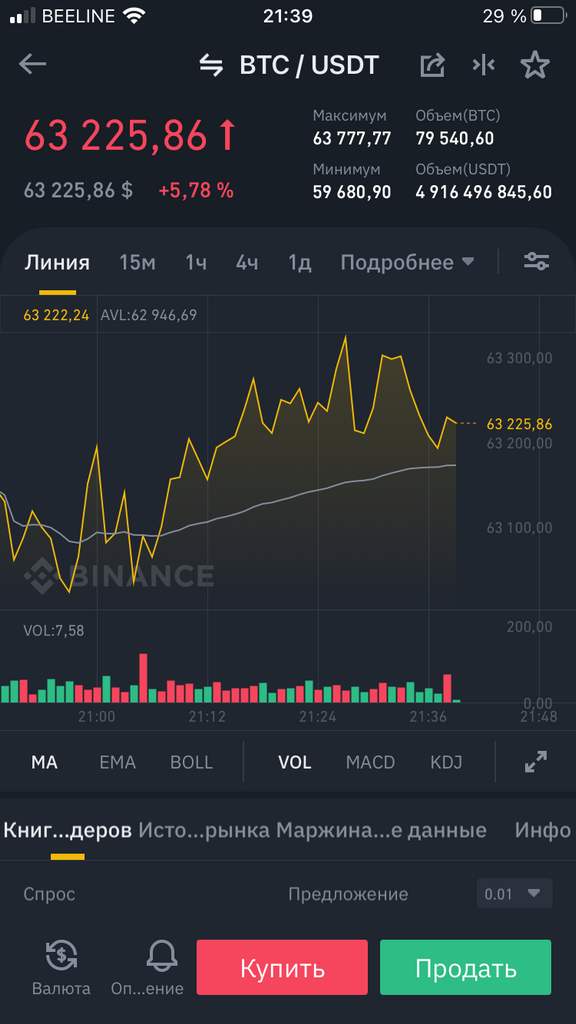Screen dimensions: 576x1024
Task: Open chart settings sliders icon
Action: click(x=536, y=262)
